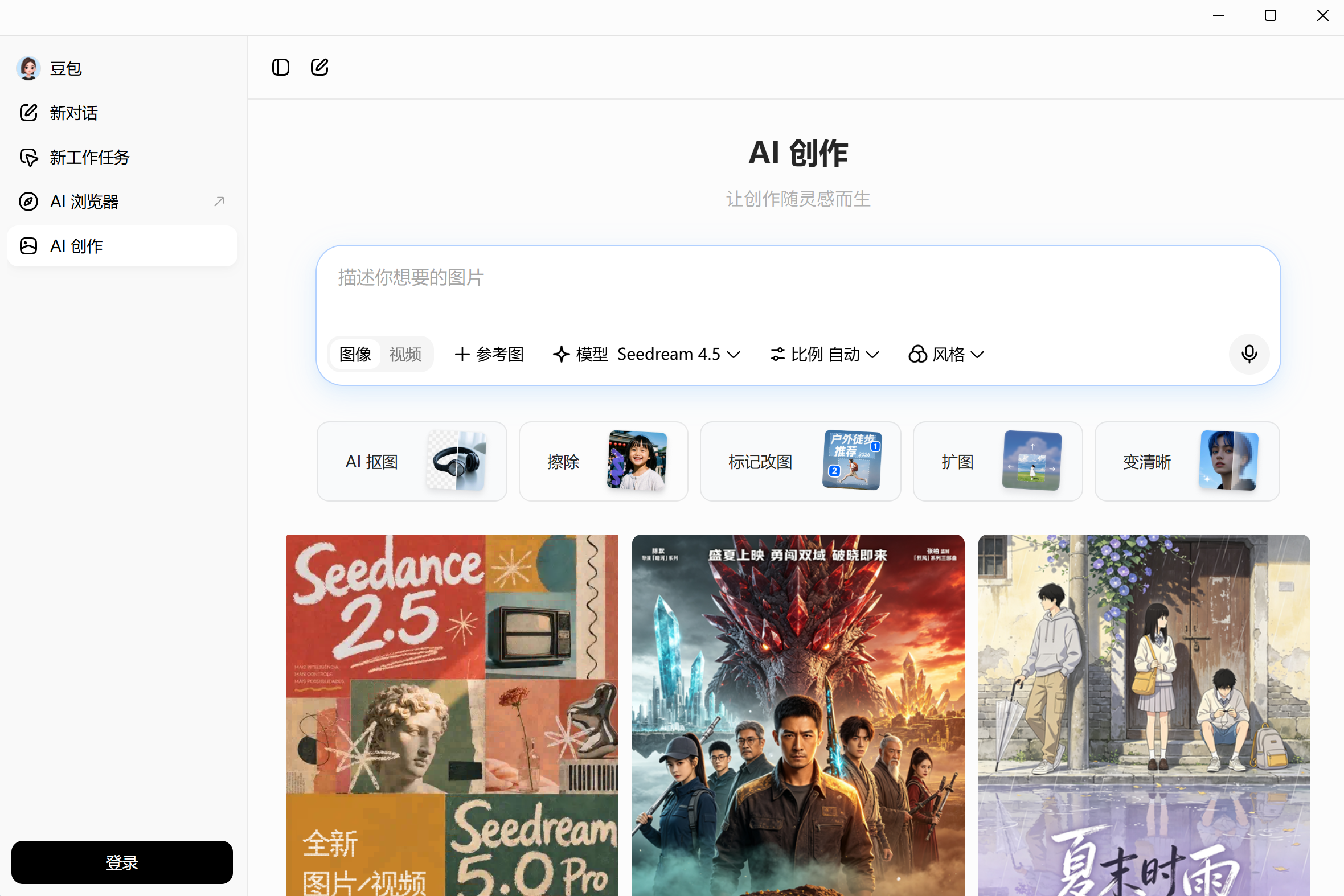The width and height of the screenshot is (1344, 896).
Task: Click the sparkle icon next to 模型
Action: (562, 354)
